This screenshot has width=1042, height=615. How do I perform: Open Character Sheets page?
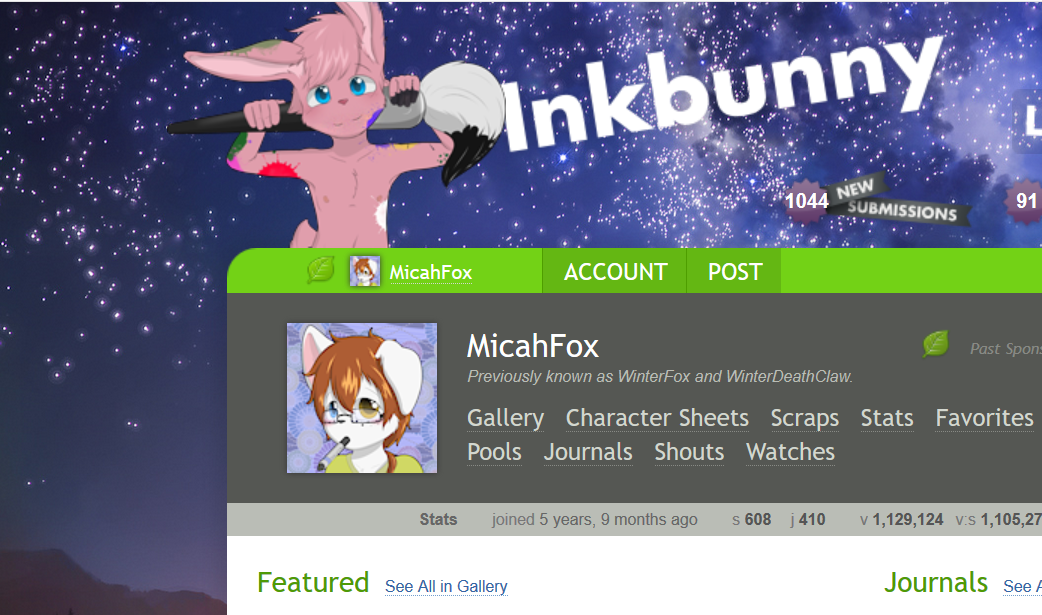click(657, 418)
